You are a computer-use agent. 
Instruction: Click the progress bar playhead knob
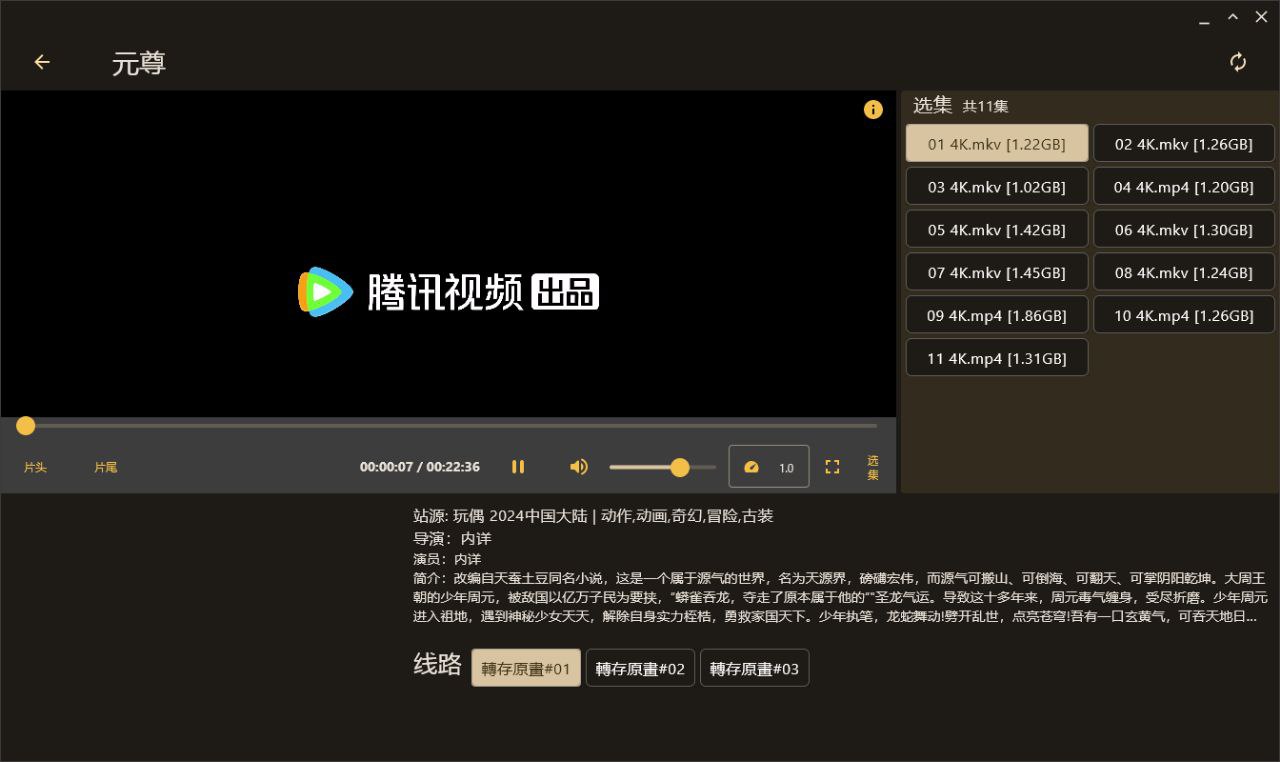(26, 426)
